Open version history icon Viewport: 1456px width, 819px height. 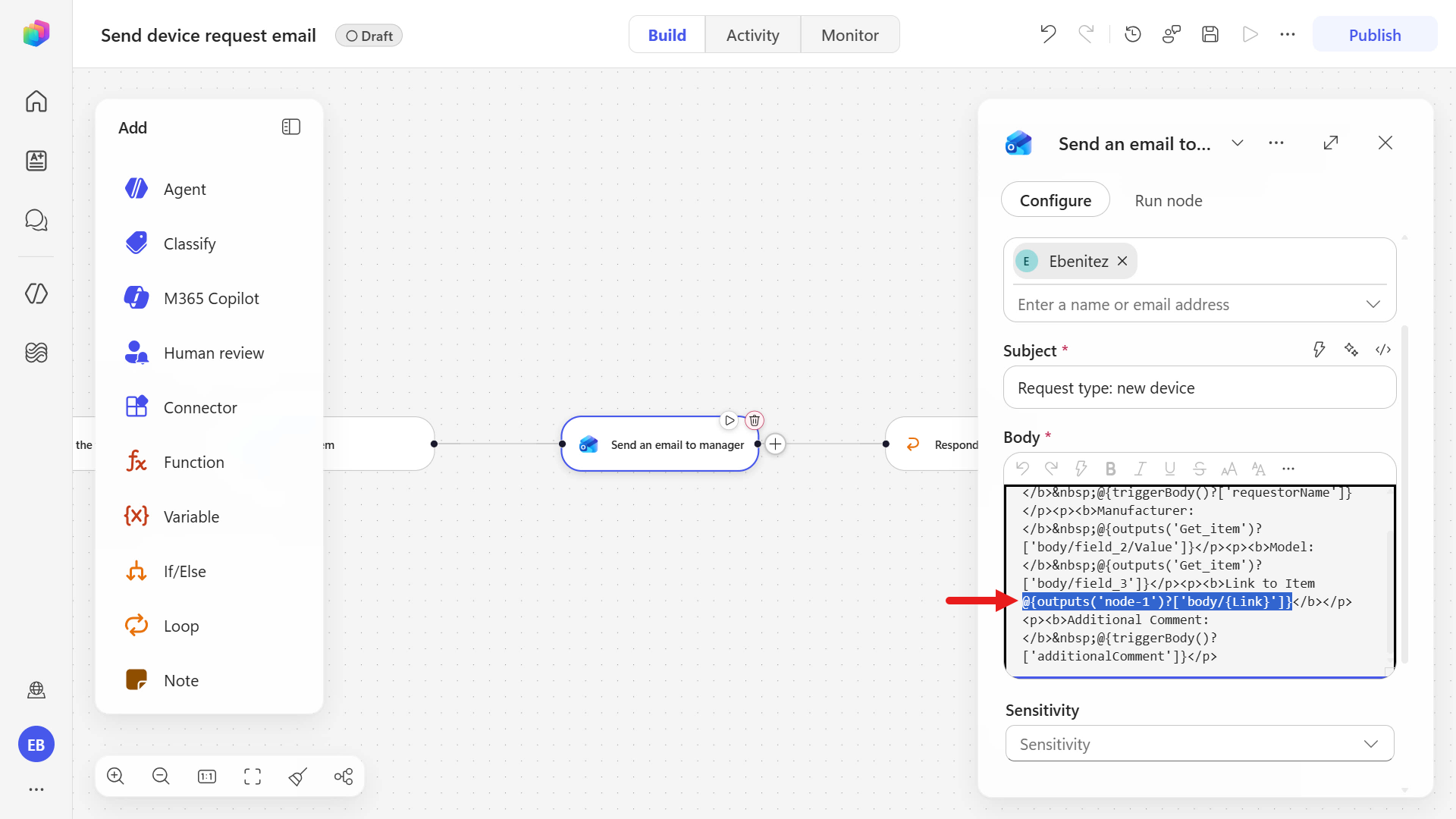tap(1133, 34)
